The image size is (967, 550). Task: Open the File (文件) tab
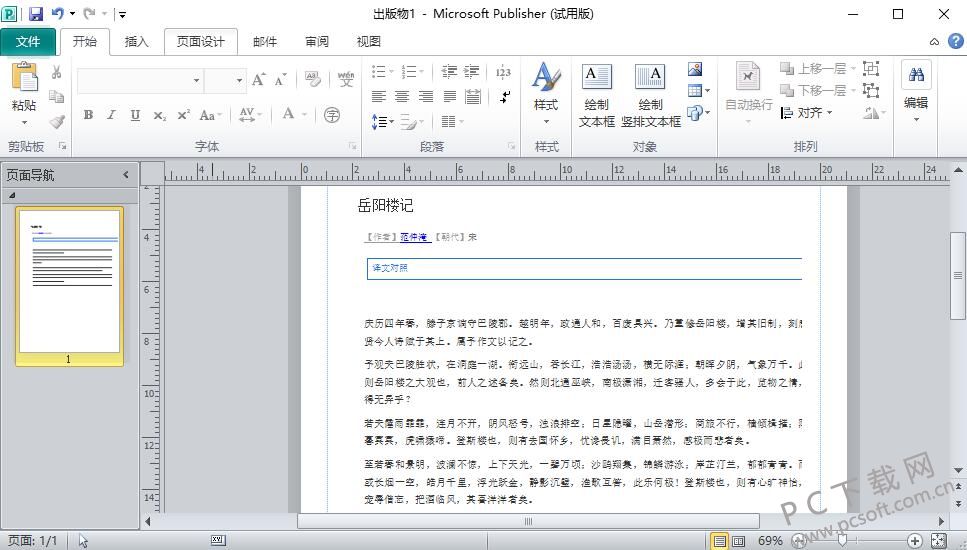(28, 41)
